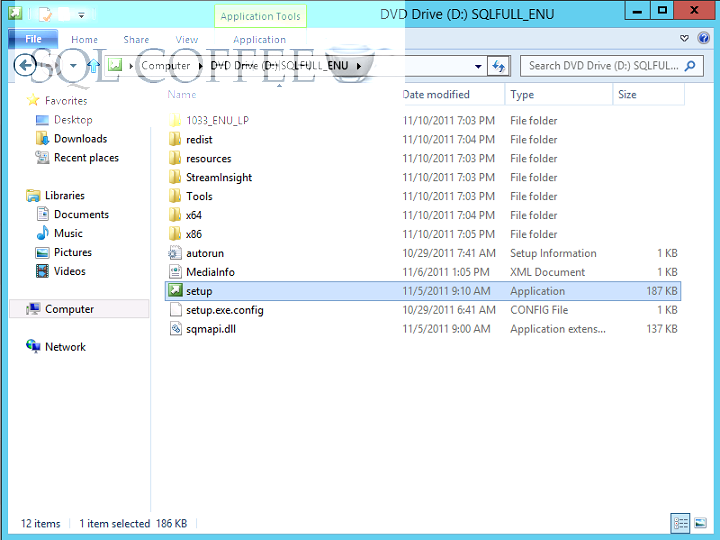Click Computer in the breadcrumb path
This screenshot has height=540, width=720.
(165, 66)
